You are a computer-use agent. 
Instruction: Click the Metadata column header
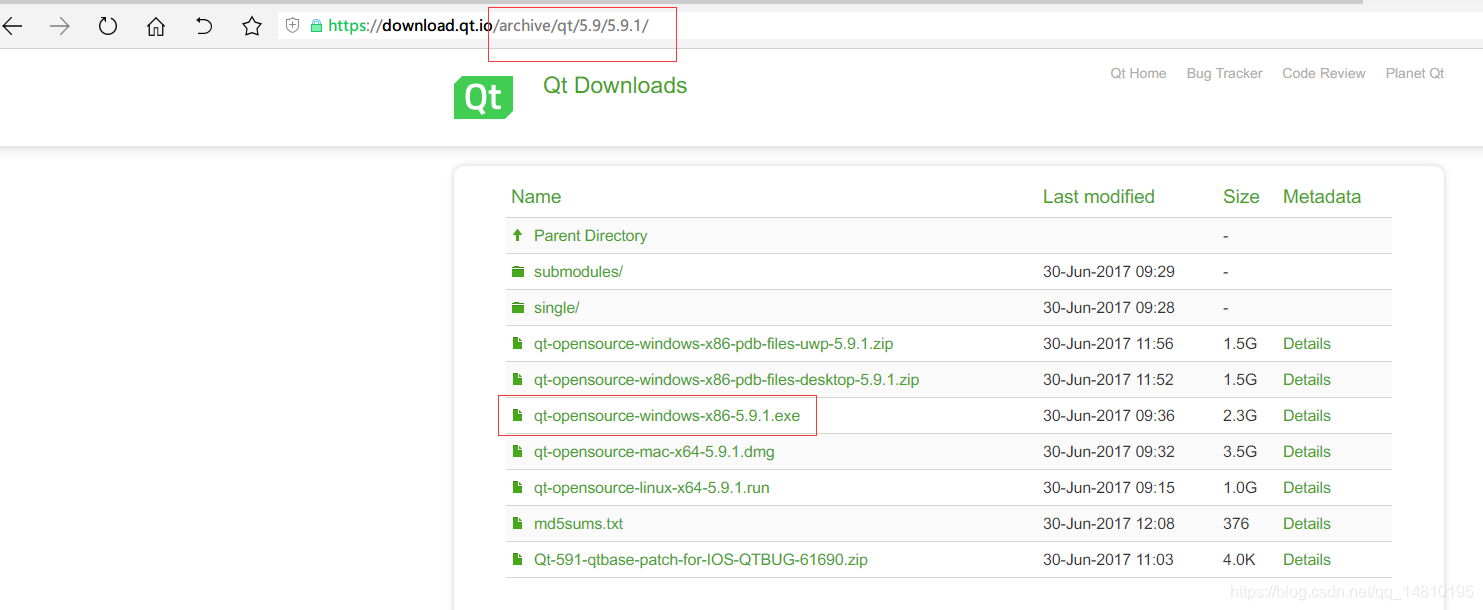point(1322,197)
